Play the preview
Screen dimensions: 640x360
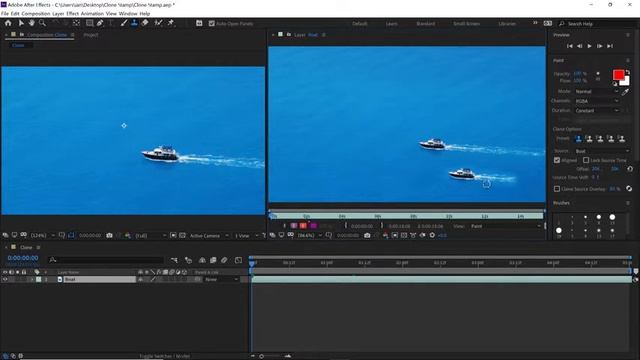point(589,46)
